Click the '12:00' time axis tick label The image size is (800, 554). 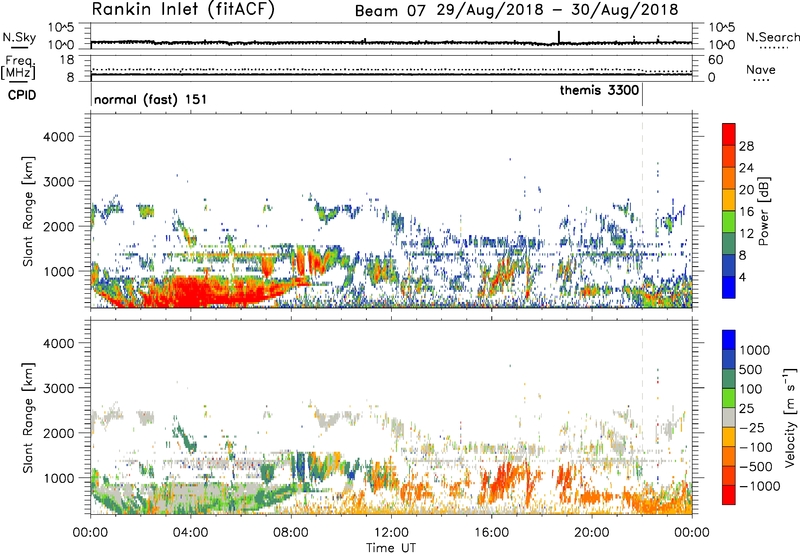(x=391, y=533)
